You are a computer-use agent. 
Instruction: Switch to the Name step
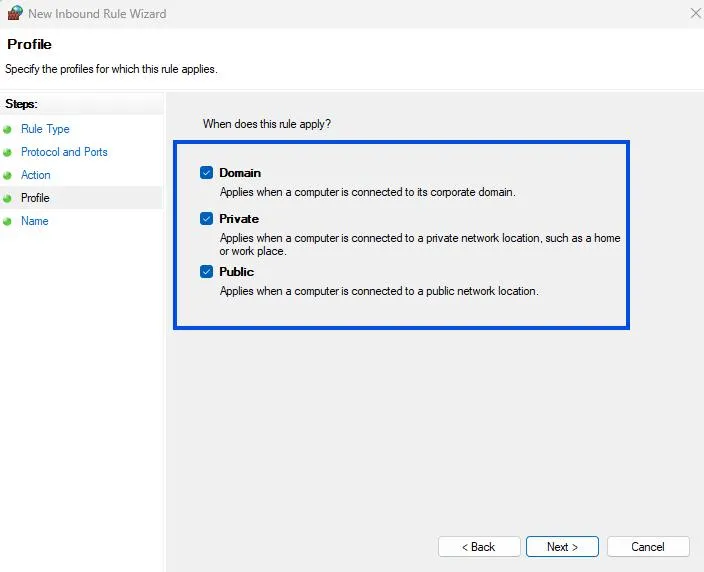(x=35, y=221)
